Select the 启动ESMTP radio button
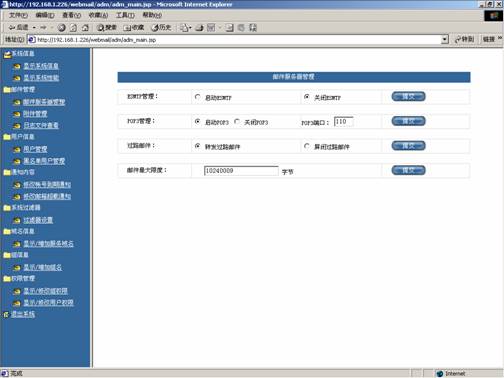 (x=197, y=97)
